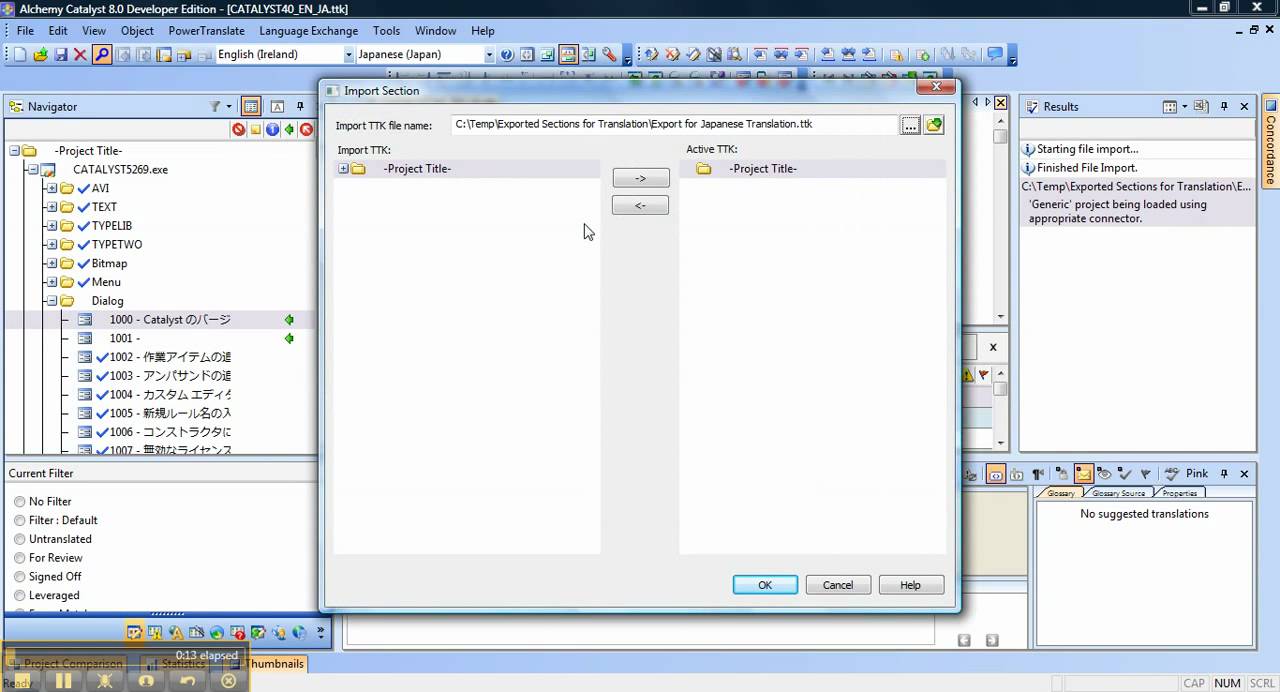Pin the Navigator panel with the pushpin
Image resolution: width=1280 pixels, height=692 pixels.
coord(302,107)
